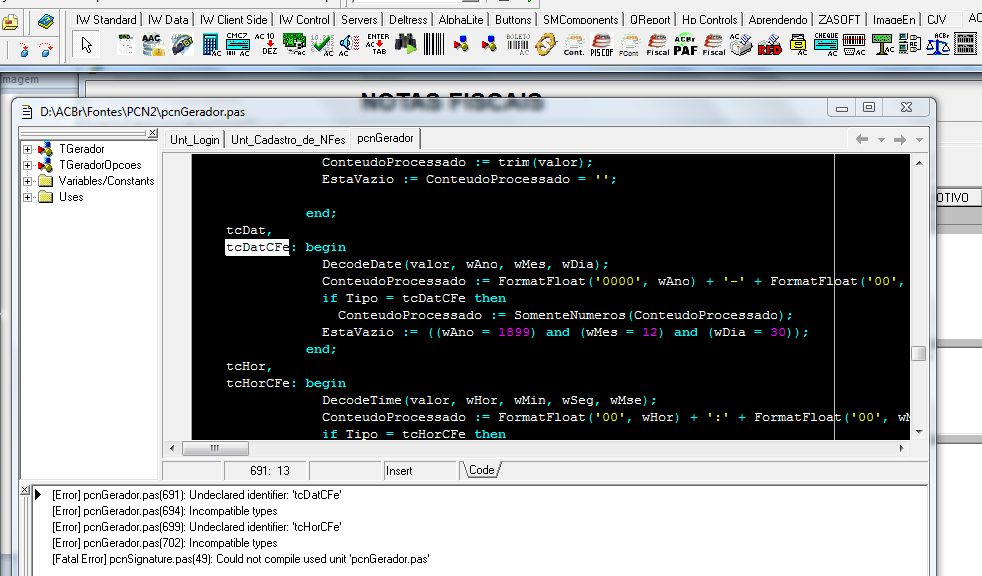Viewport: 982px width, 576px height.
Task: Choose the ACBr PAF component icon
Action: click(686, 45)
